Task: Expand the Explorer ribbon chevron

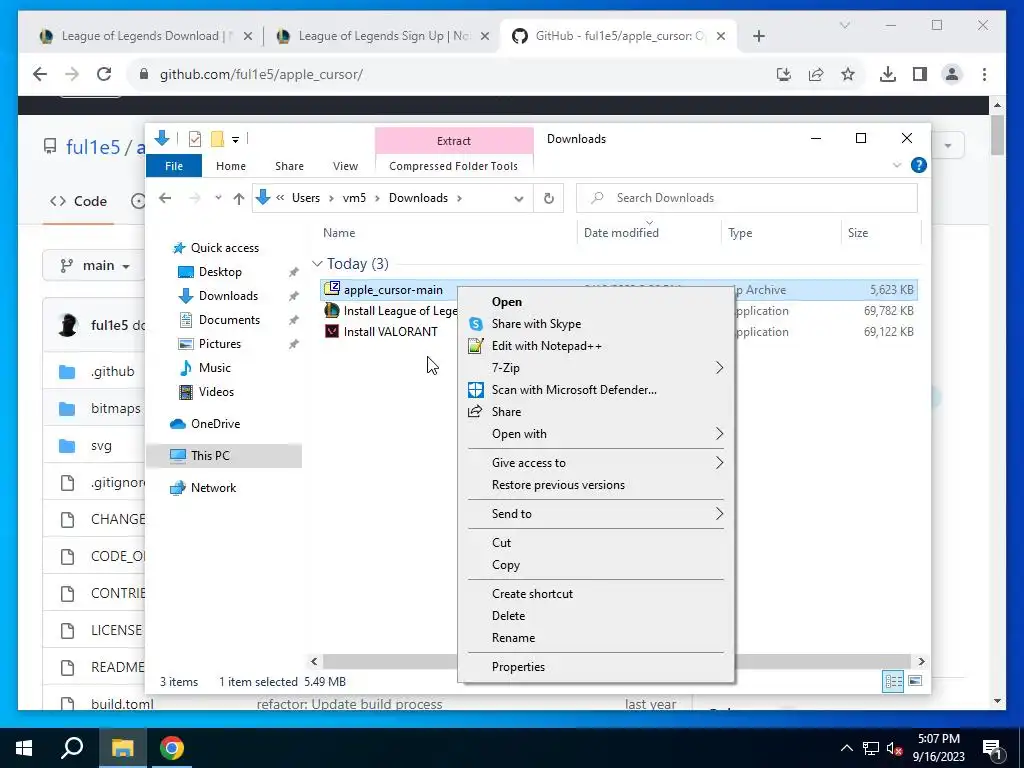Action: click(897, 165)
